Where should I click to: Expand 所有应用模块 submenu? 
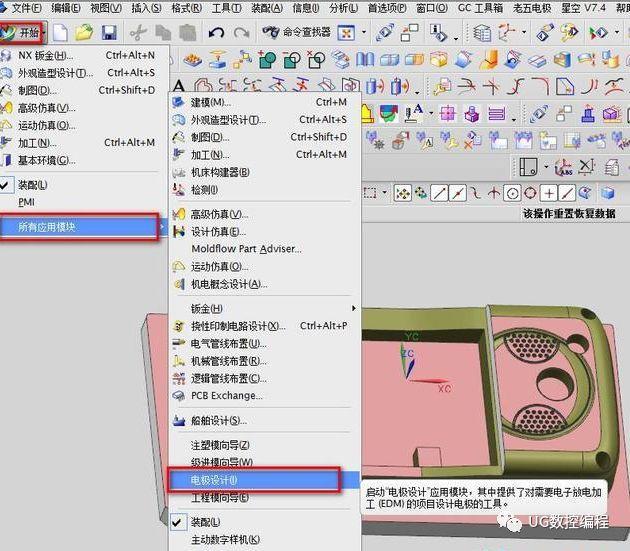coord(80,227)
